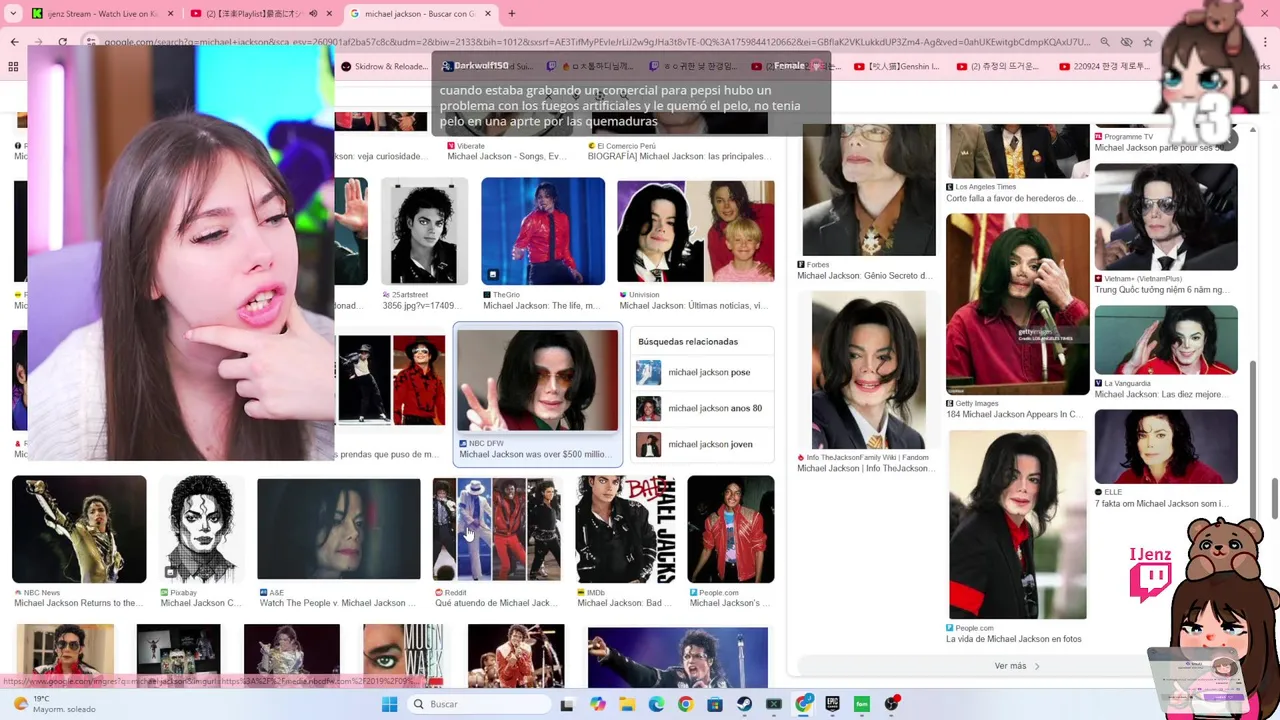Open File Explorer from the taskbar
Screen dimensions: 1280x720
click(627, 704)
